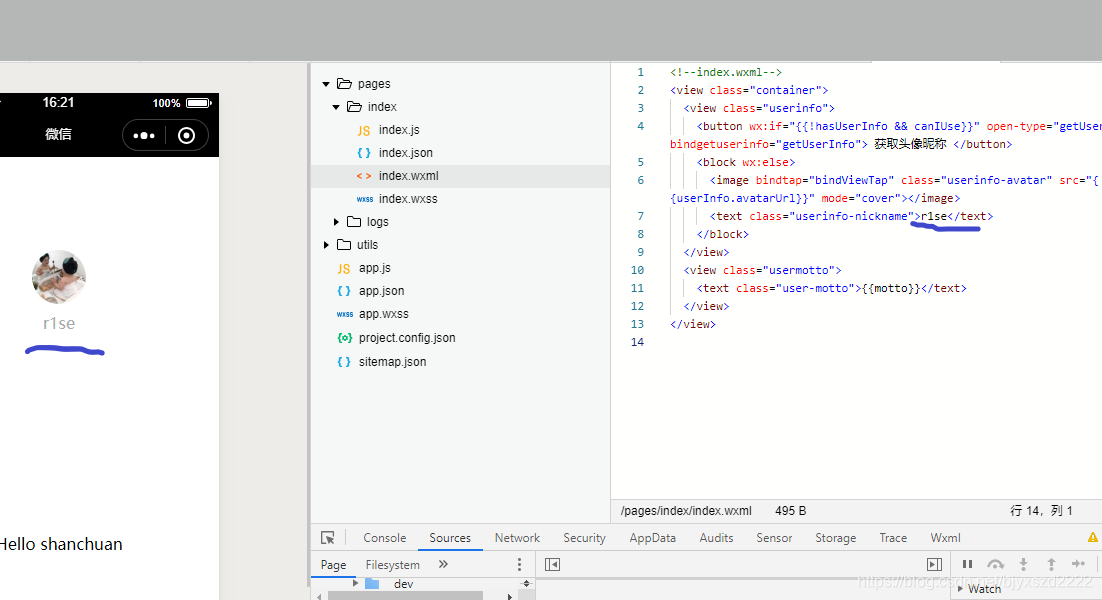Click the JS icon beside index.js
This screenshot has height=600, width=1102.
363,131
